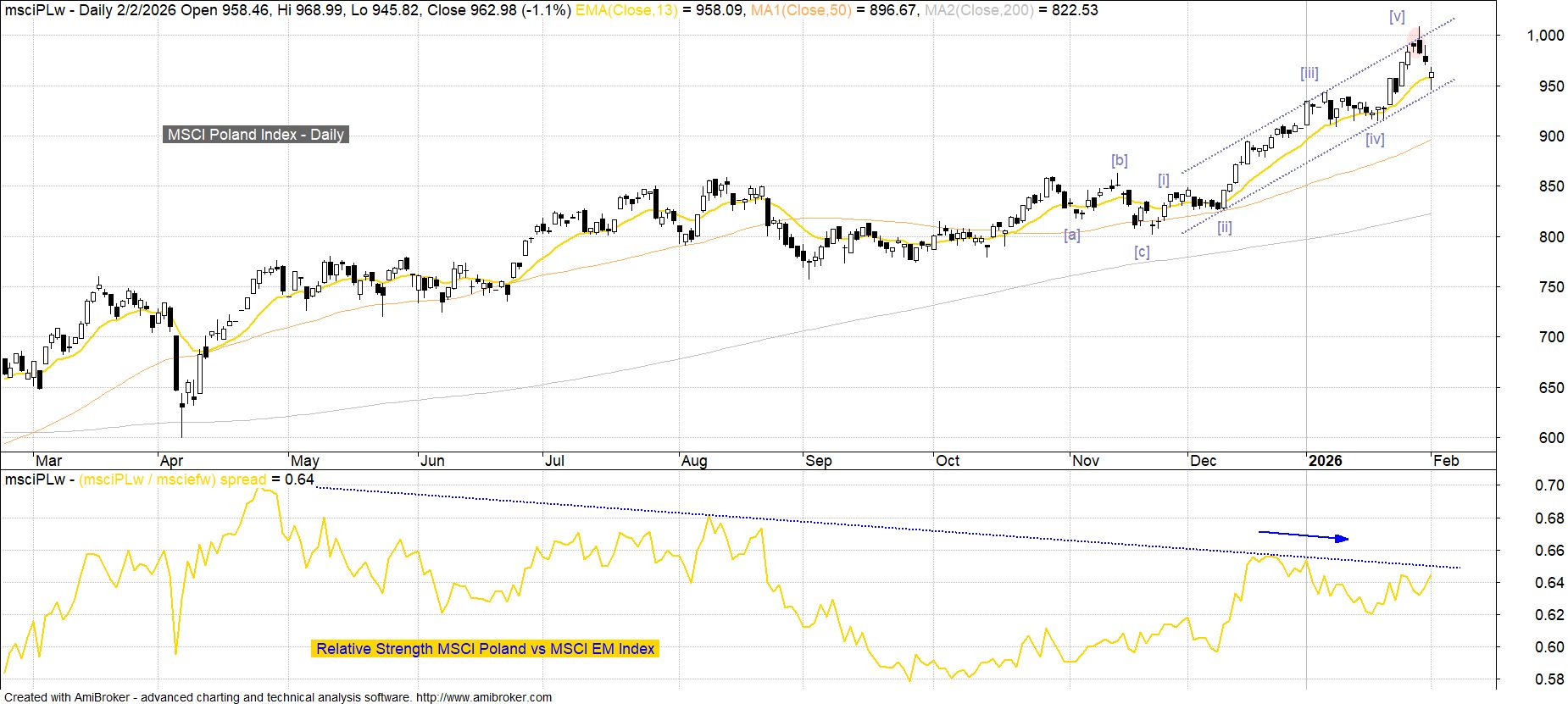Click the [iv] wave label
Image resolution: width=1568 pixels, height=704 pixels.
[x=1375, y=140]
